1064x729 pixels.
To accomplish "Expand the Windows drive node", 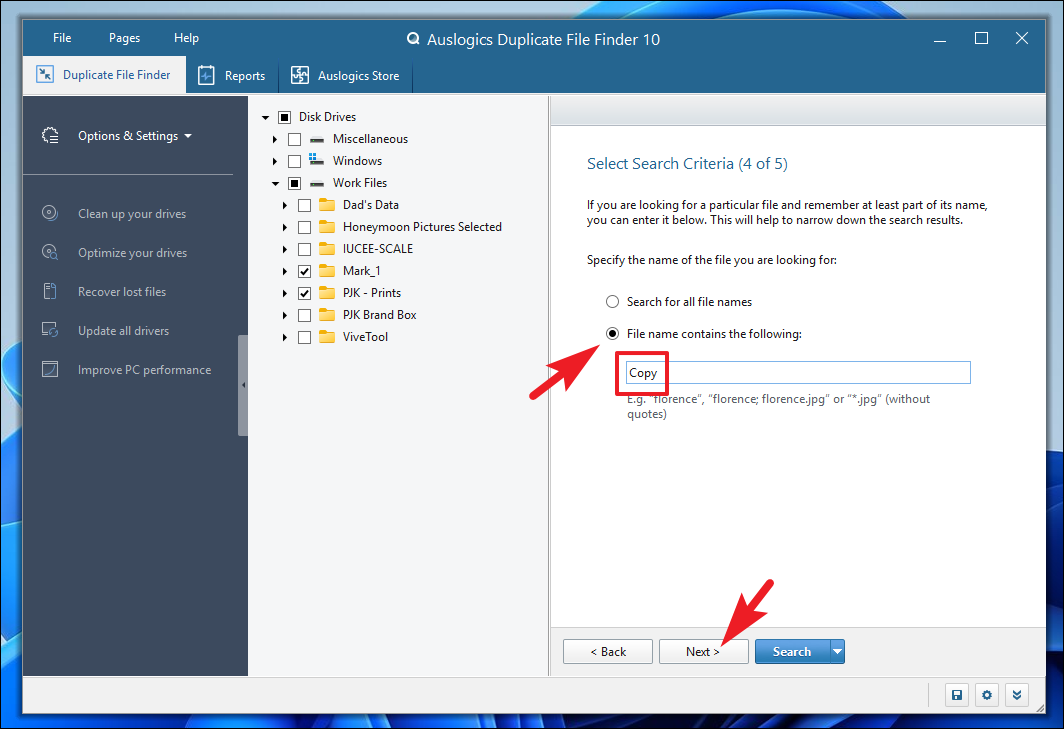I will (275, 161).
